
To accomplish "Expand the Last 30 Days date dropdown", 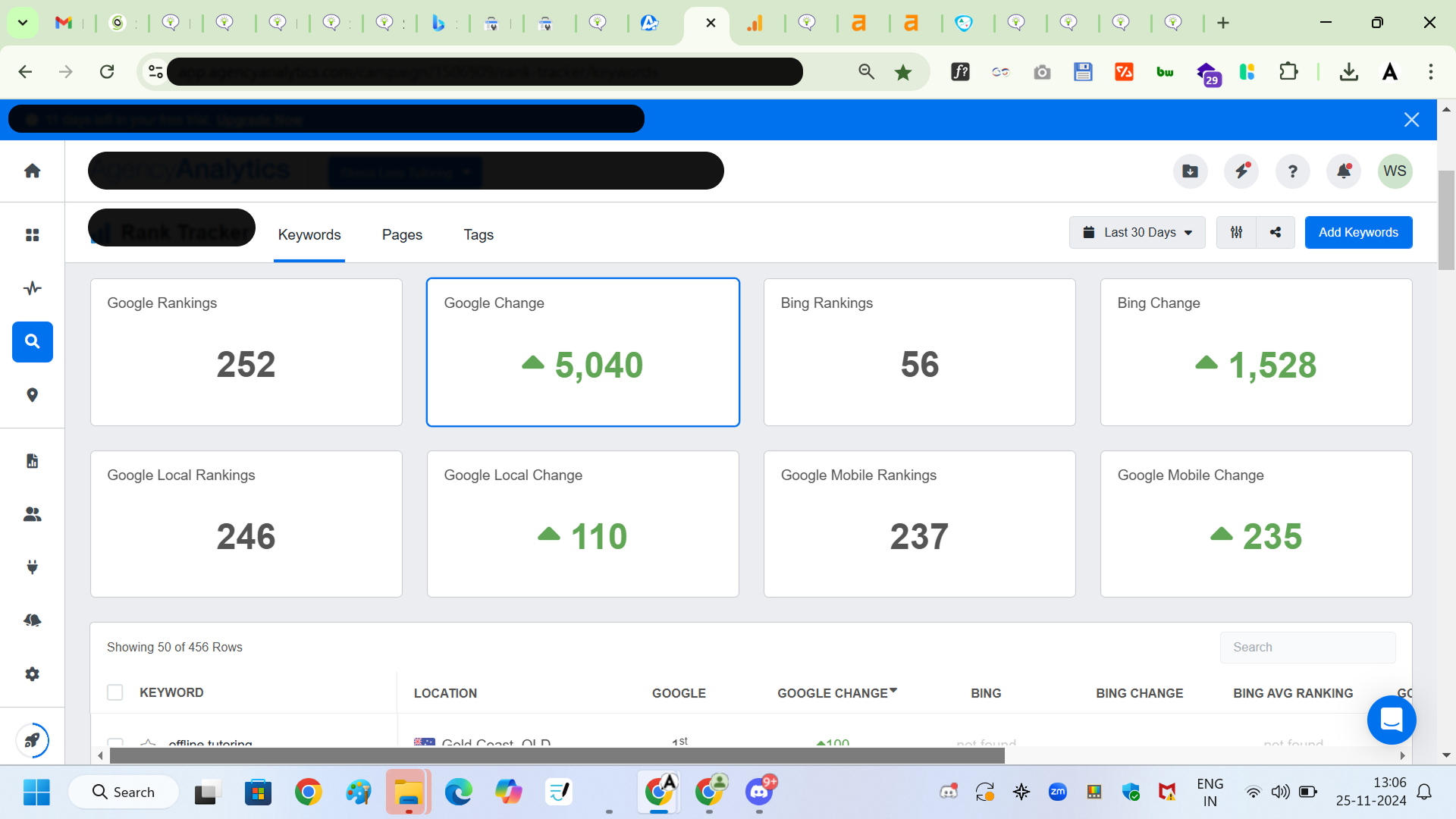I will [x=1137, y=233].
